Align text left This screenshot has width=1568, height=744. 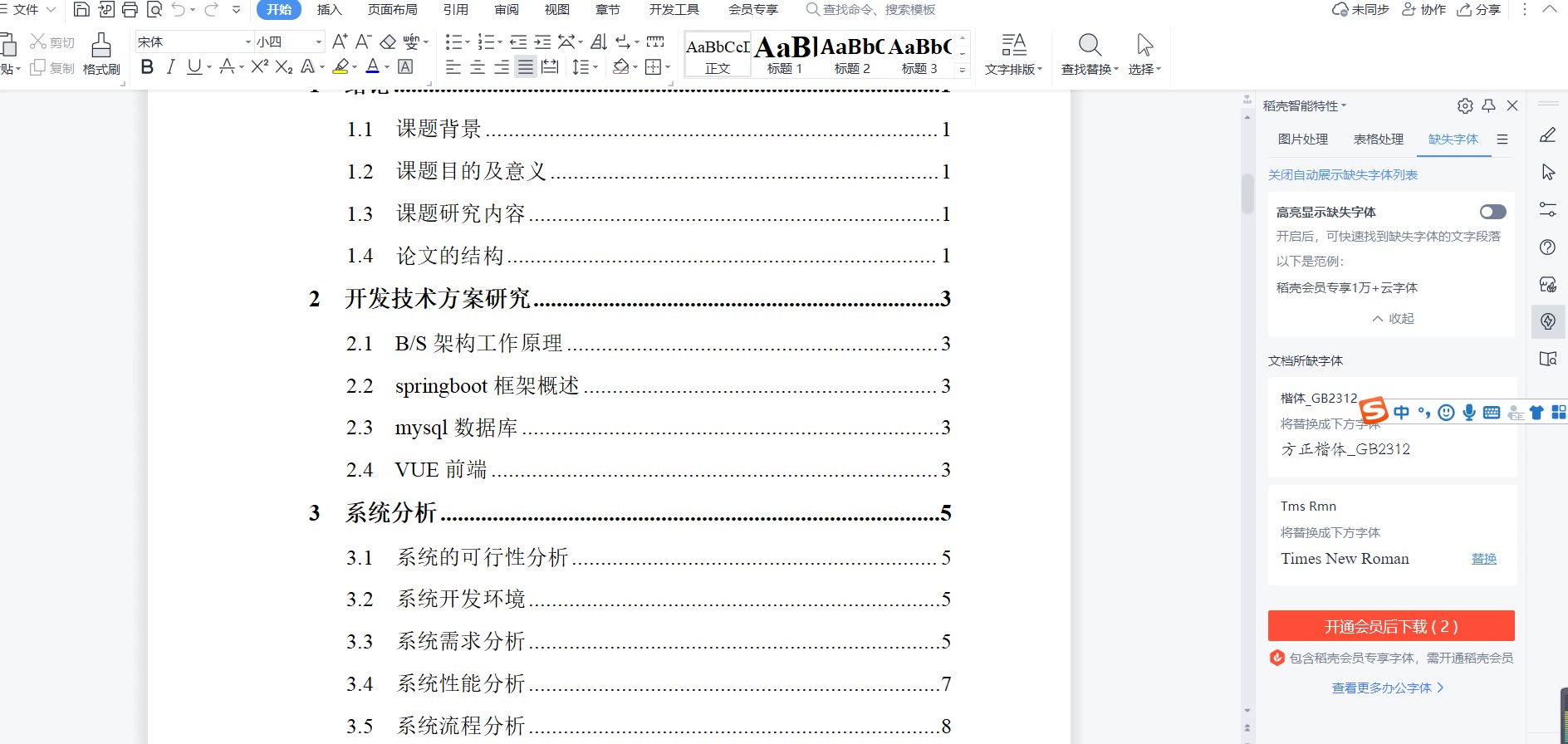click(453, 67)
